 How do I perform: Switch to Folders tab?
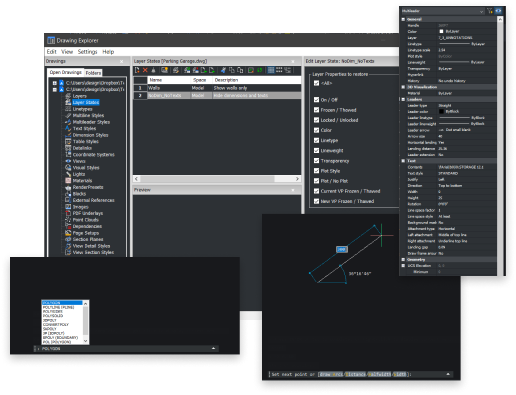pos(93,73)
